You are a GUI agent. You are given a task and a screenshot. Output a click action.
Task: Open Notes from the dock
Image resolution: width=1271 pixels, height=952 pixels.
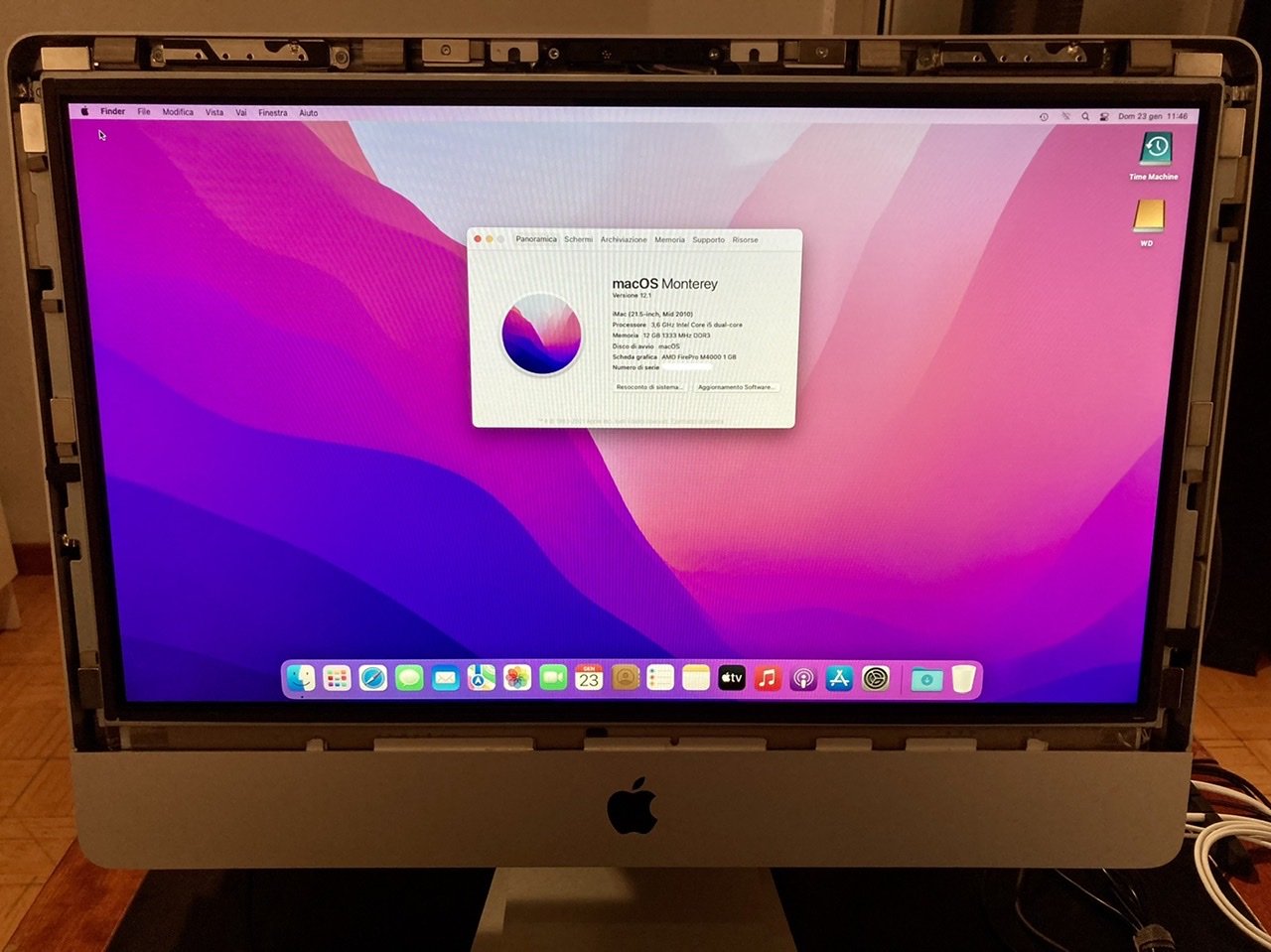coord(696,678)
